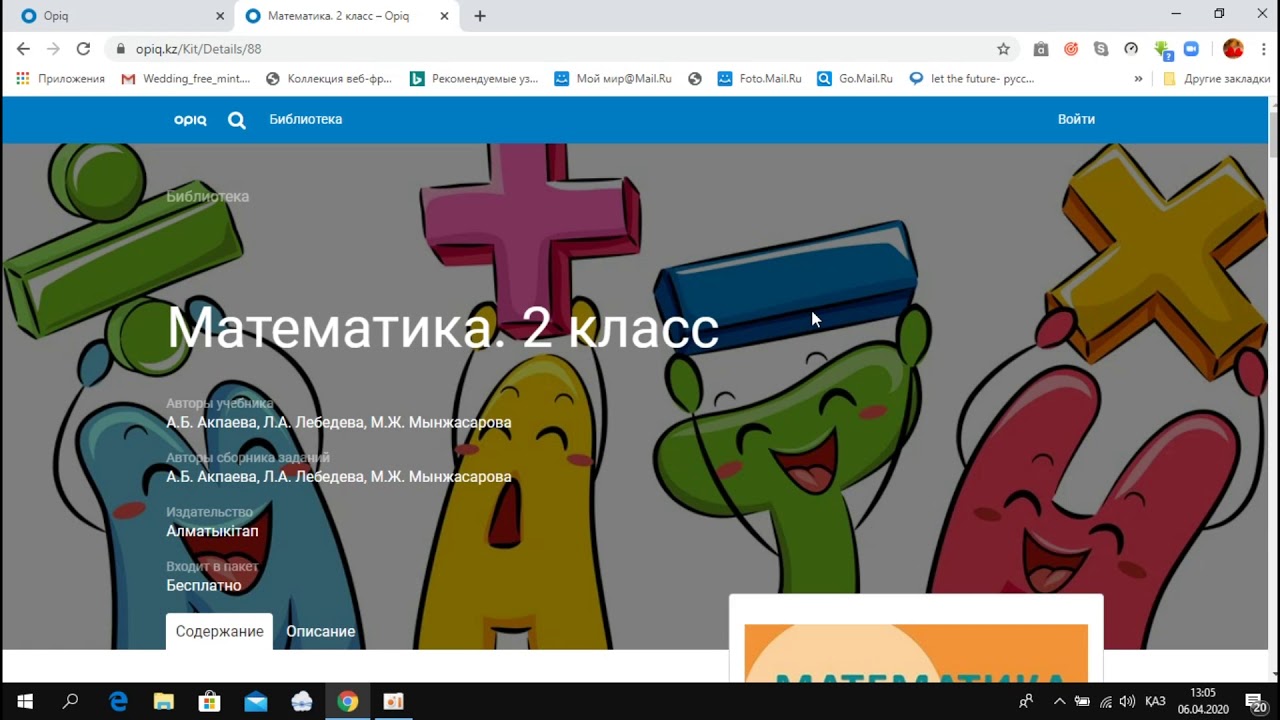
Task: Open the Другие закладки folder
Action: 1216,78
